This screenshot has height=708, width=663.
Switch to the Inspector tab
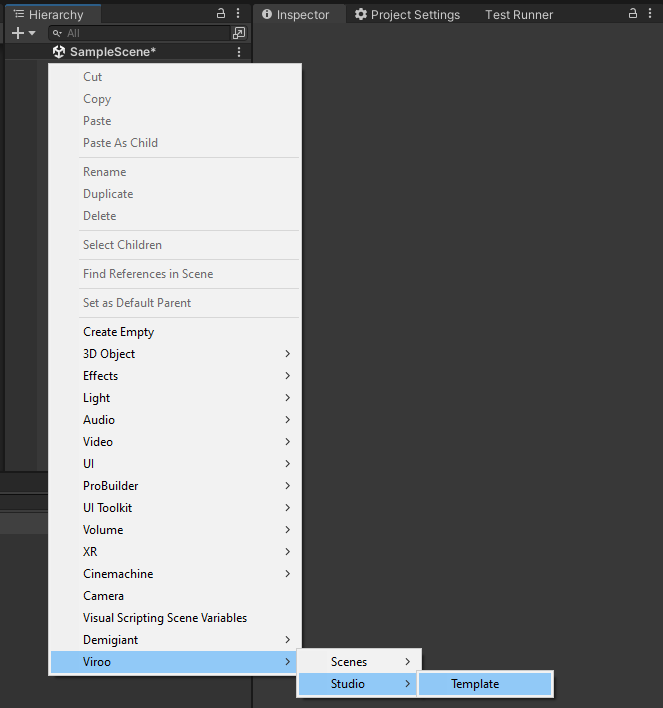tap(296, 15)
